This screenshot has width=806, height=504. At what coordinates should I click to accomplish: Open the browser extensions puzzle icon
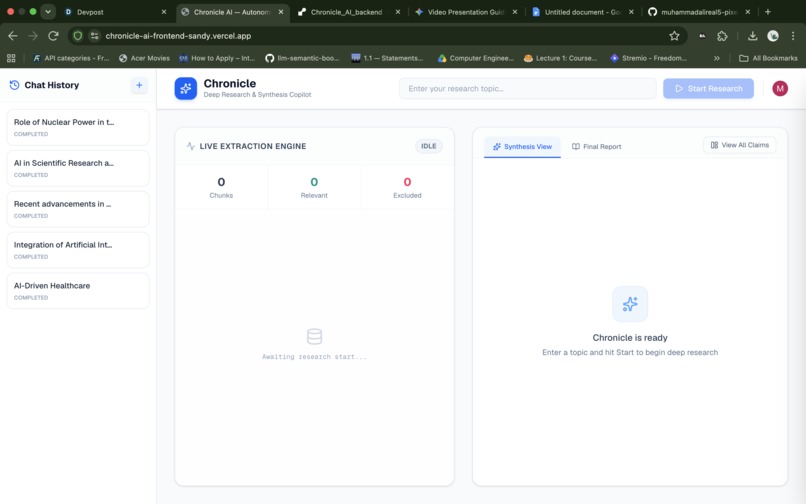tap(722, 36)
